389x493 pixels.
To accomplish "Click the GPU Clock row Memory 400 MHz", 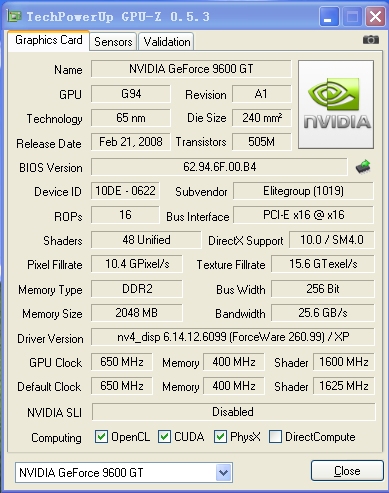I will [234, 362].
